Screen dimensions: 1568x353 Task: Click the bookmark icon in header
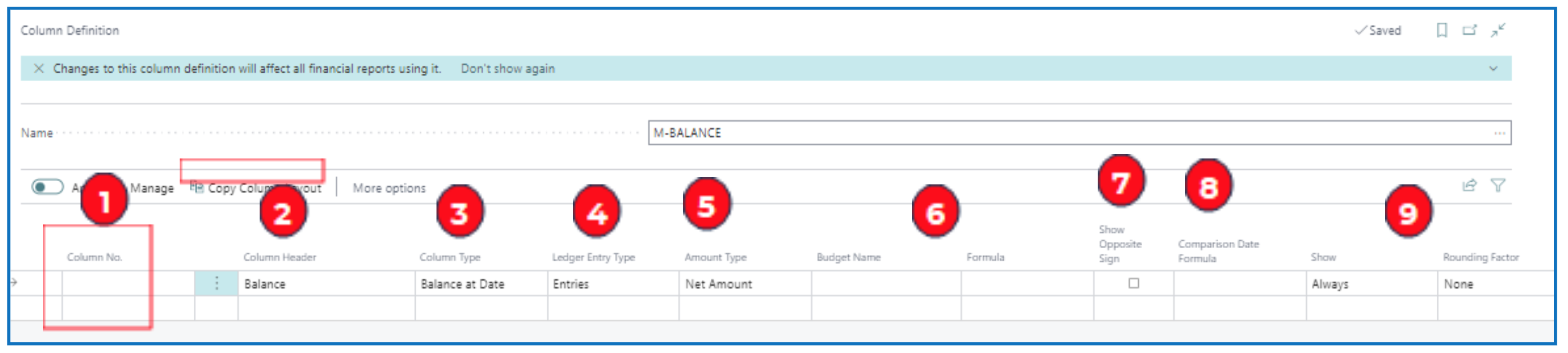point(1441,30)
